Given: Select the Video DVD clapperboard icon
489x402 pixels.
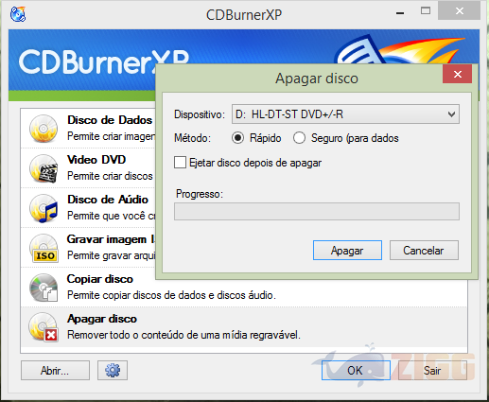Looking at the screenshot, I should 43,168.
